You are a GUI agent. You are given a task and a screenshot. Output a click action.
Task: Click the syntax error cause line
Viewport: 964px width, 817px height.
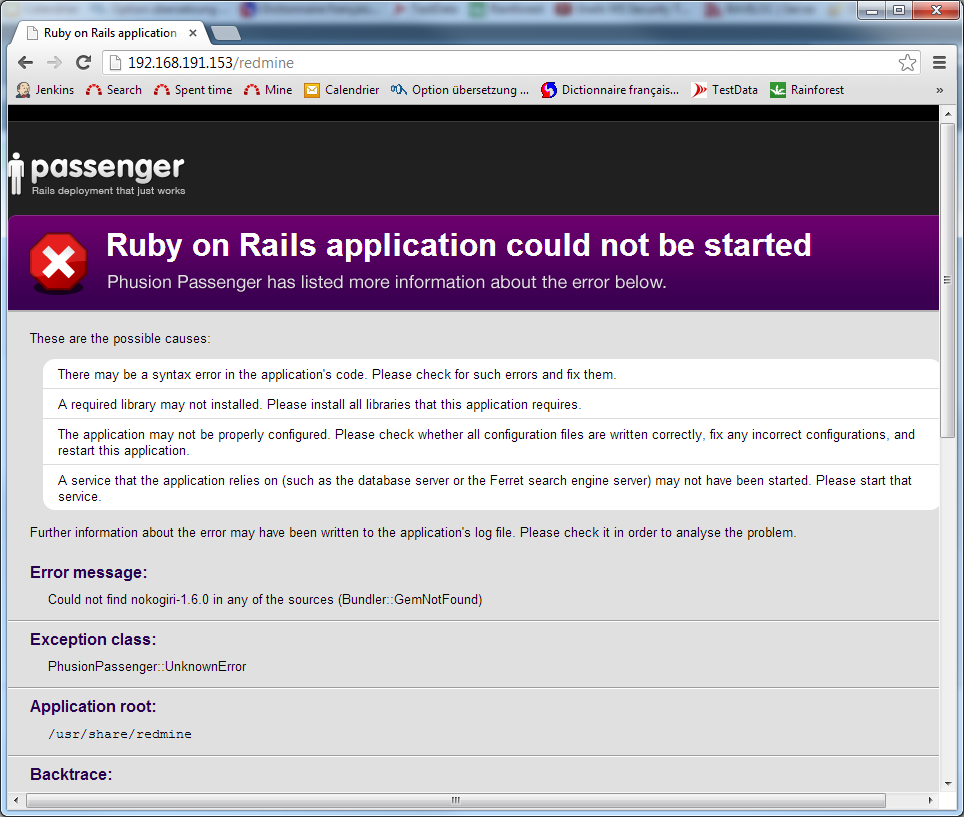337,374
